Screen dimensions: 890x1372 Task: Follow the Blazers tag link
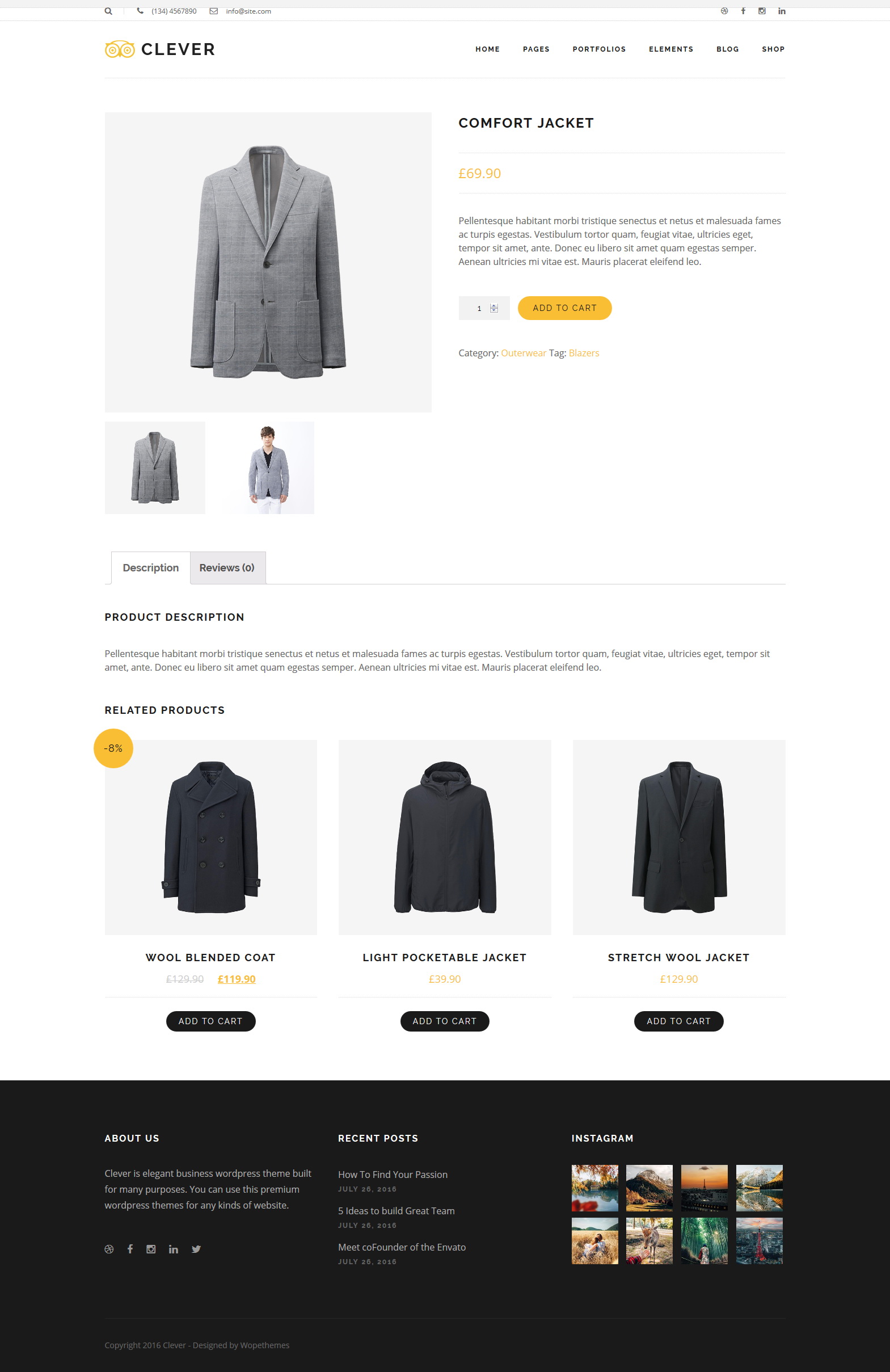coord(584,353)
